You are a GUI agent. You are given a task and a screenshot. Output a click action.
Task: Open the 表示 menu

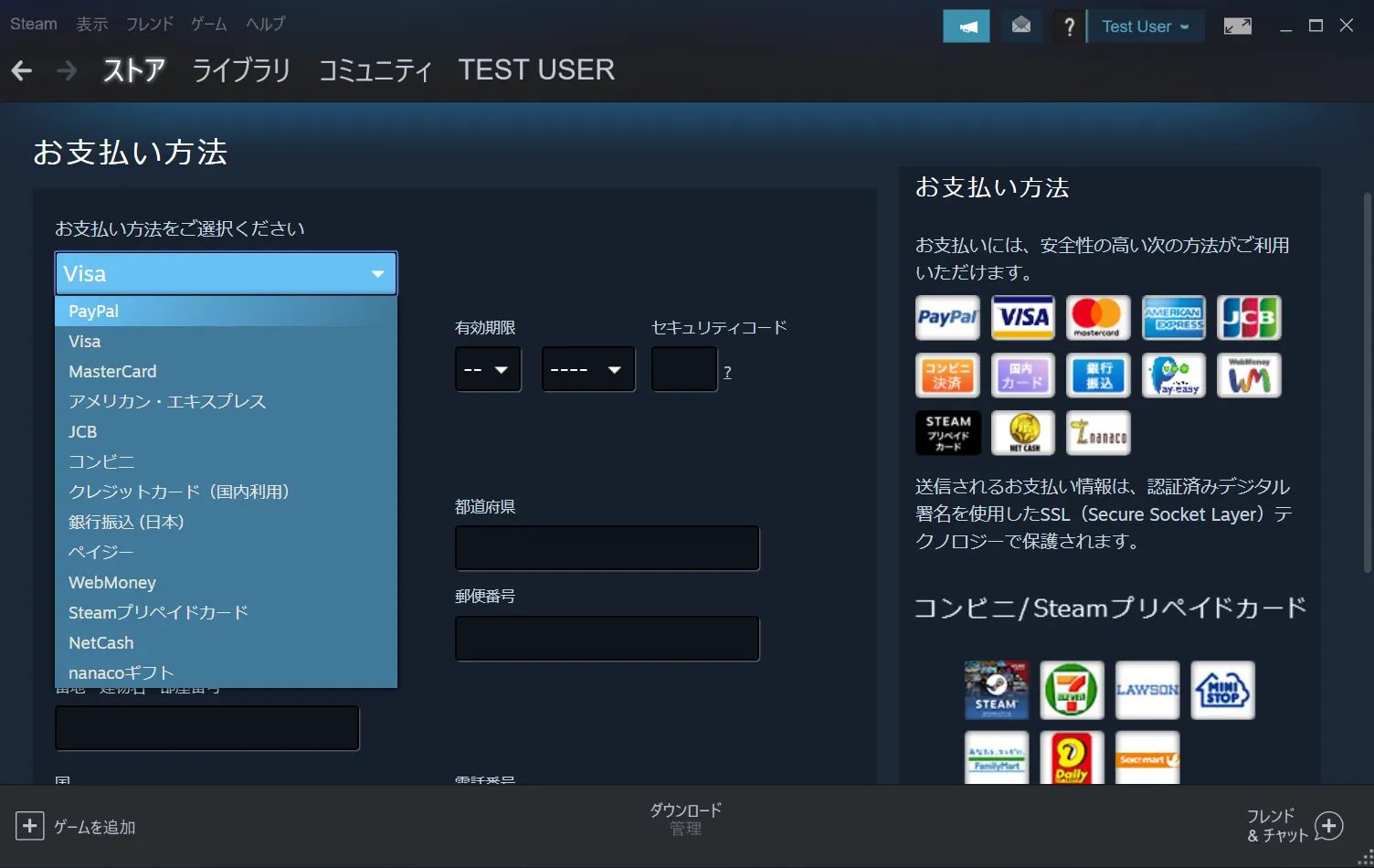[91, 24]
